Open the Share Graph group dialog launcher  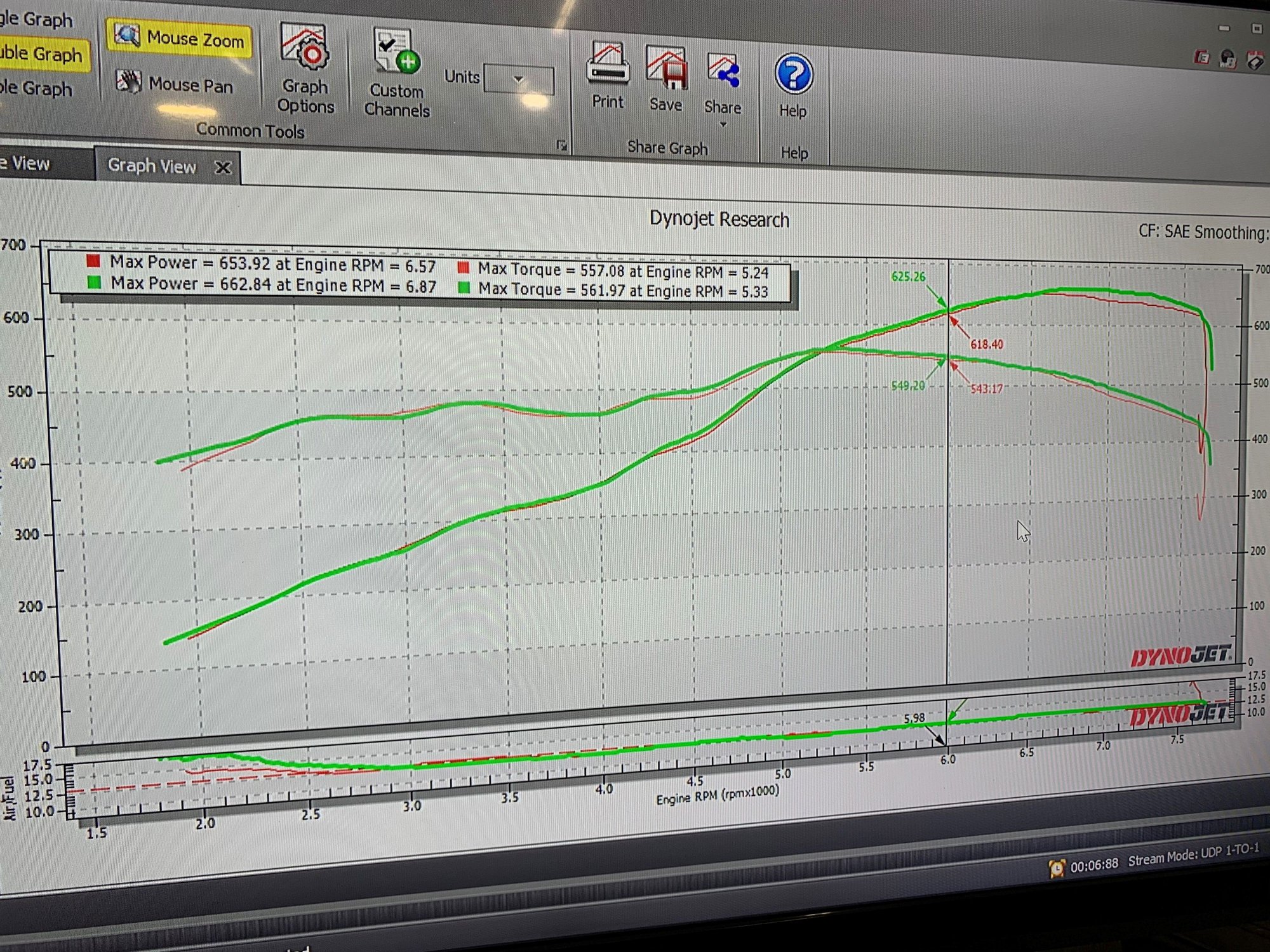(x=561, y=145)
